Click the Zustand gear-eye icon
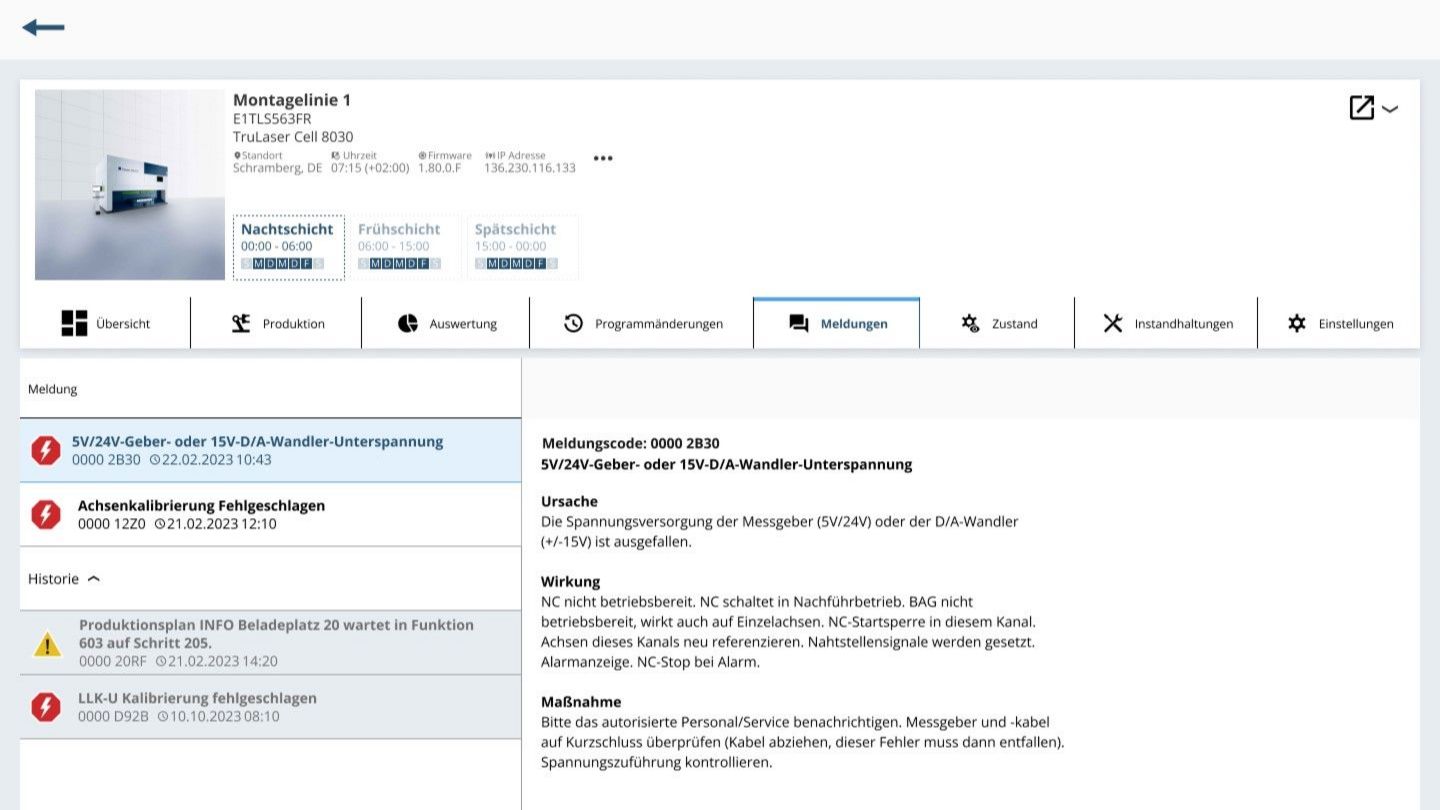 pos(970,323)
